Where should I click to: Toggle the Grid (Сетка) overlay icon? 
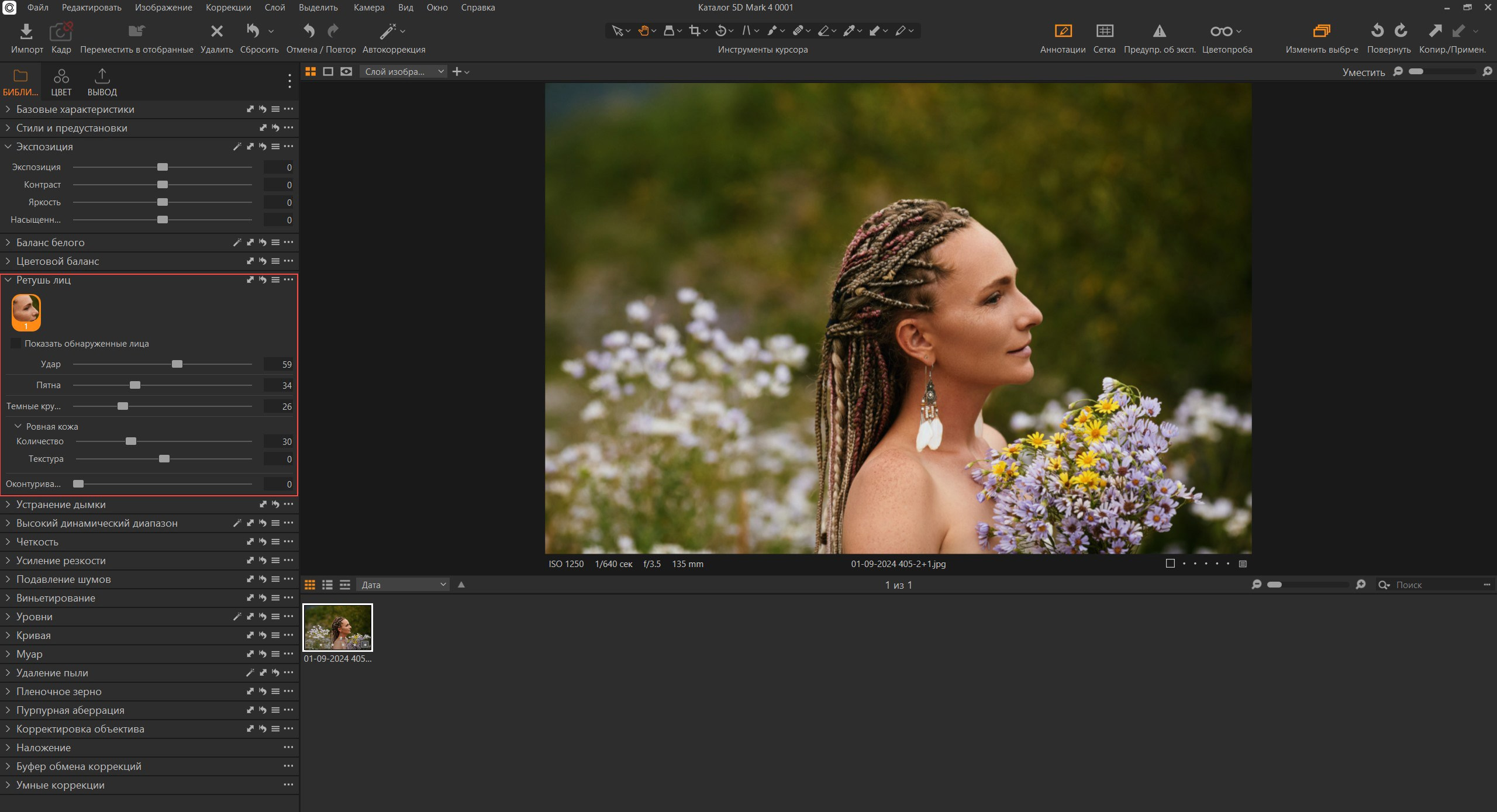click(1104, 32)
